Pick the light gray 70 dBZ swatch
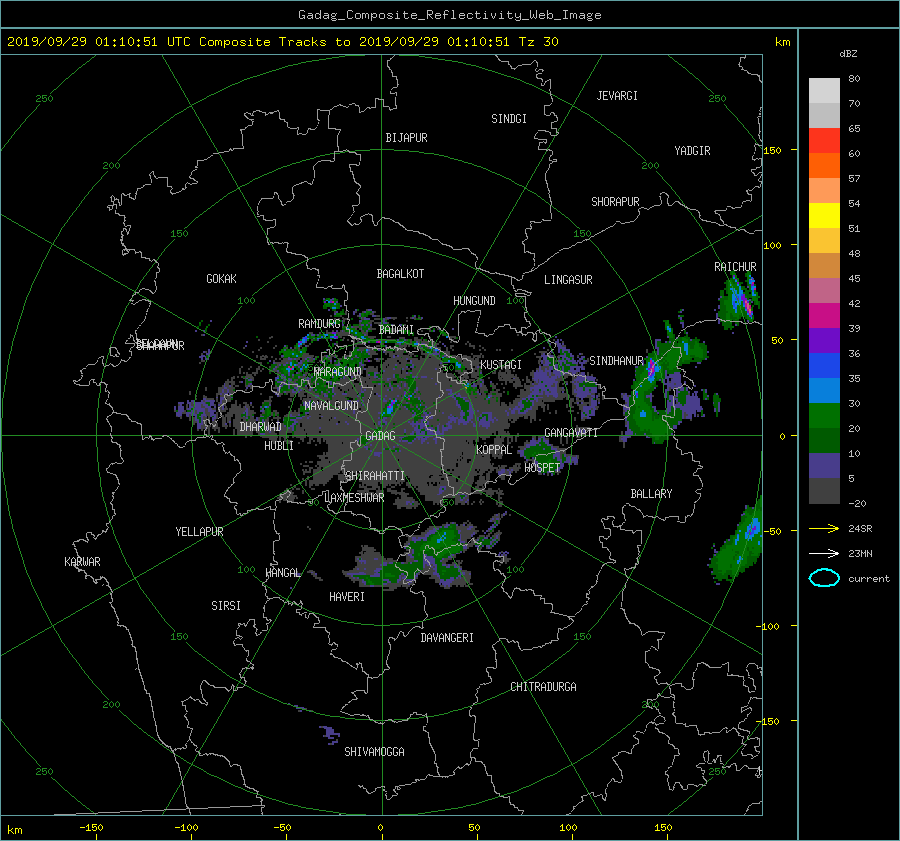Image resolution: width=900 pixels, height=841 pixels. point(824,91)
